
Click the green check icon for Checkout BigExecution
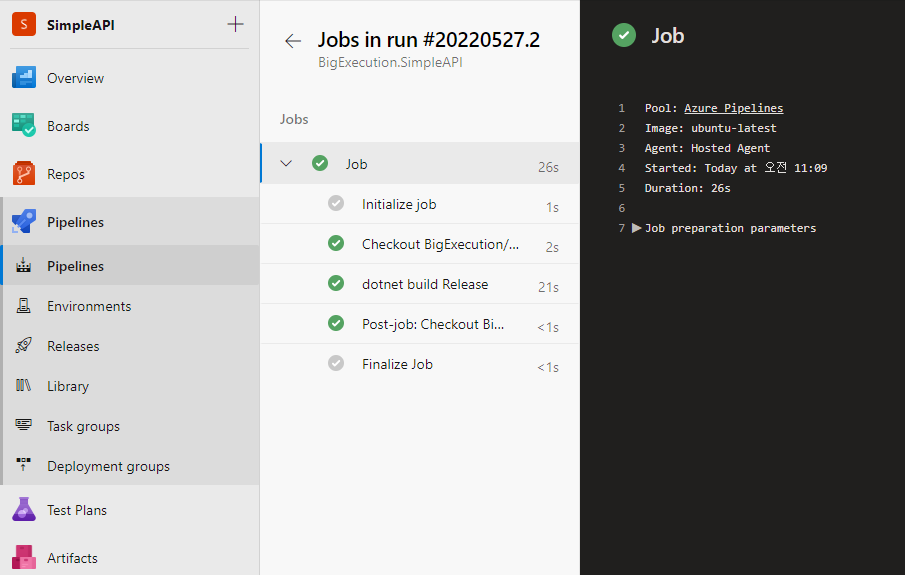[x=336, y=243]
